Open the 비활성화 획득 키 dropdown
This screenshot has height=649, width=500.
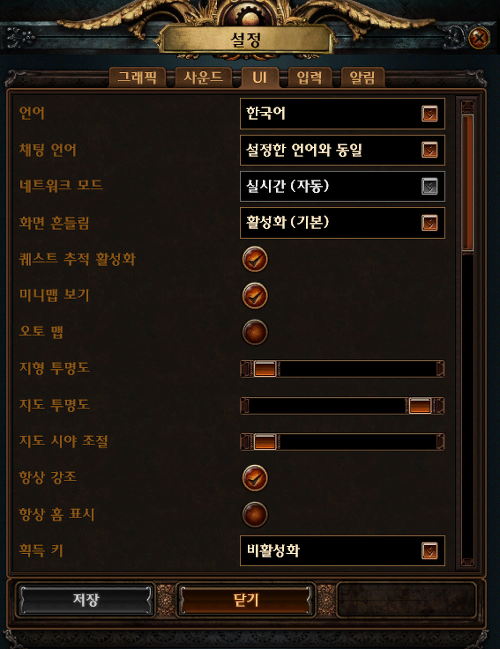(x=342, y=550)
